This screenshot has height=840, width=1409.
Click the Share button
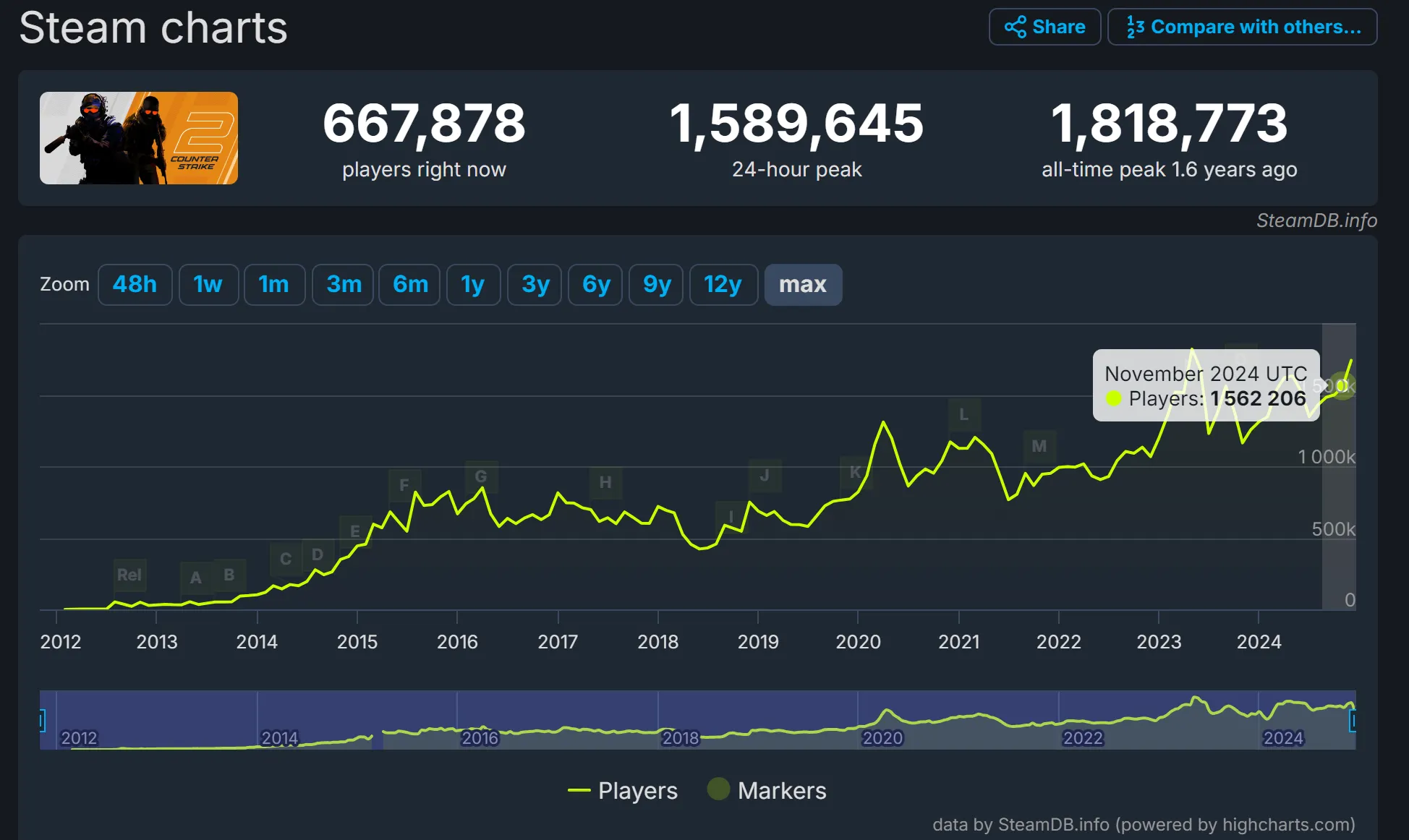point(1044,27)
